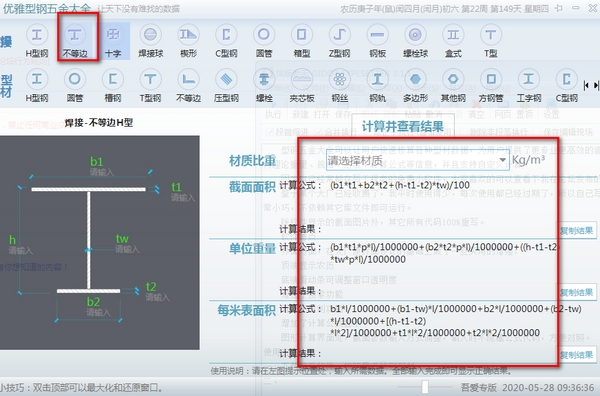The height and width of the screenshot is (396, 600).
Task: Select welded 不等边 H-section icon in top row
Action: pyautogui.click(x=75, y=41)
